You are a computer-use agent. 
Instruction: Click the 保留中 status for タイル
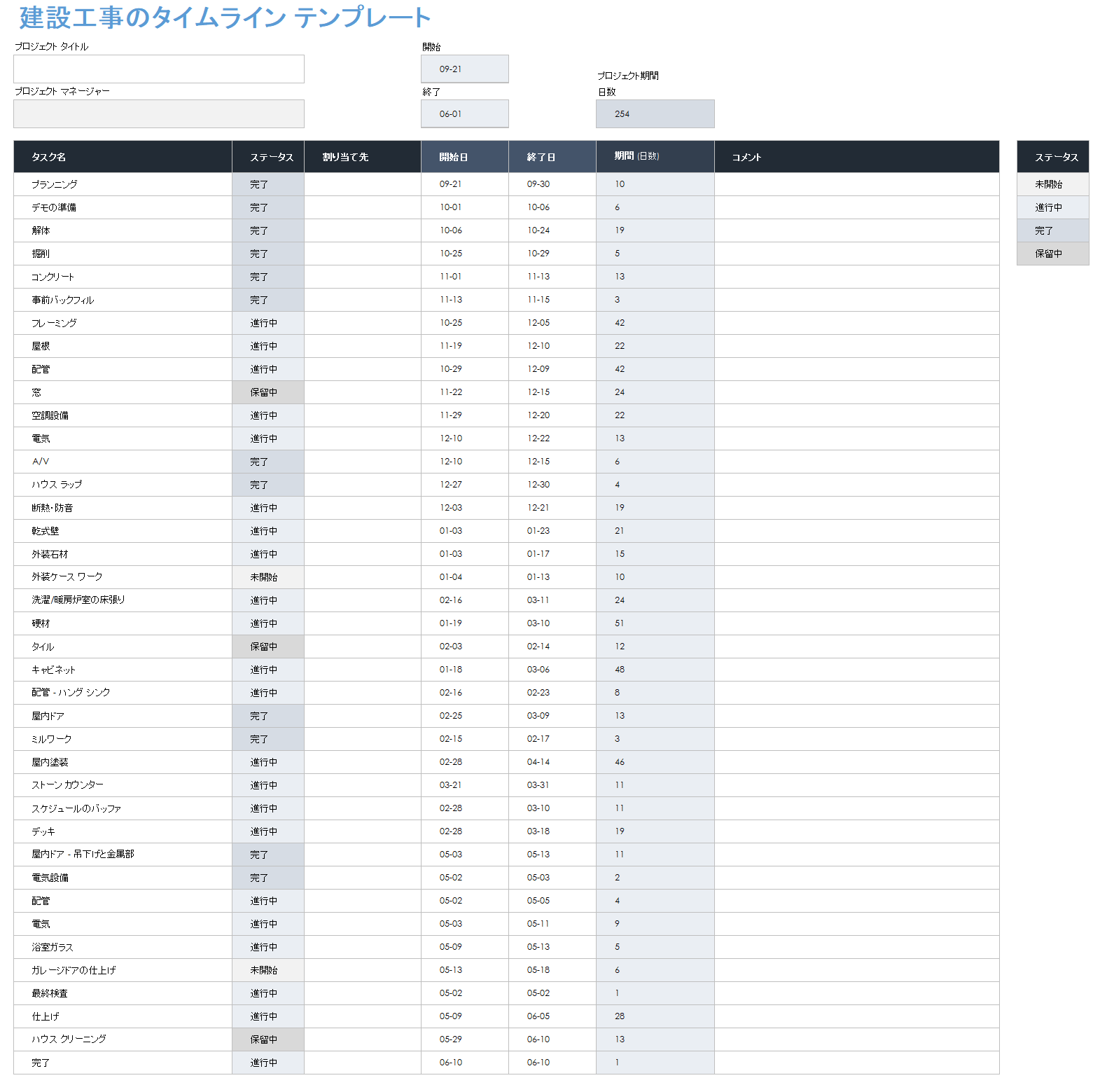coord(268,647)
